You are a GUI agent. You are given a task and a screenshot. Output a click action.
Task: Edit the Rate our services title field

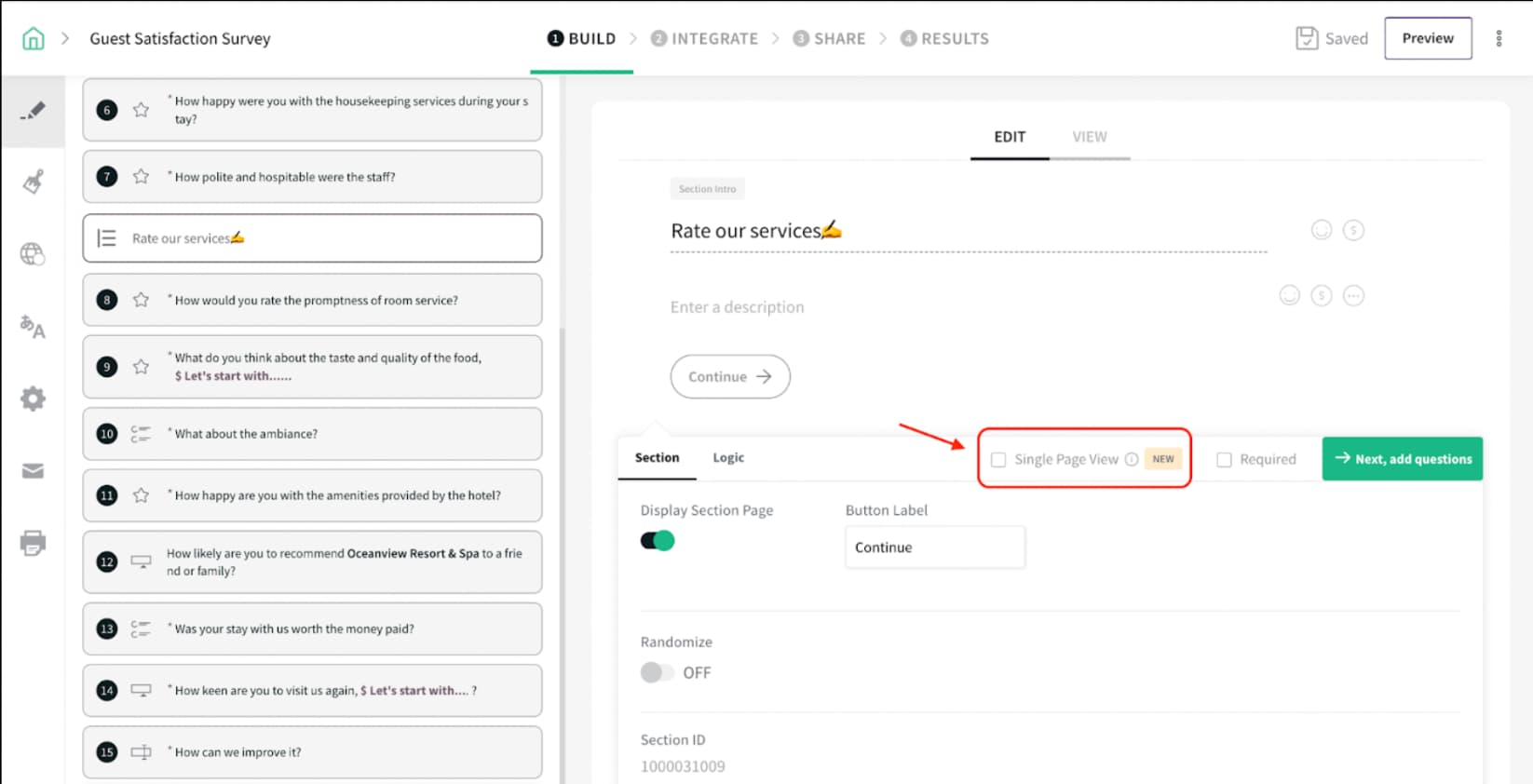pos(969,231)
